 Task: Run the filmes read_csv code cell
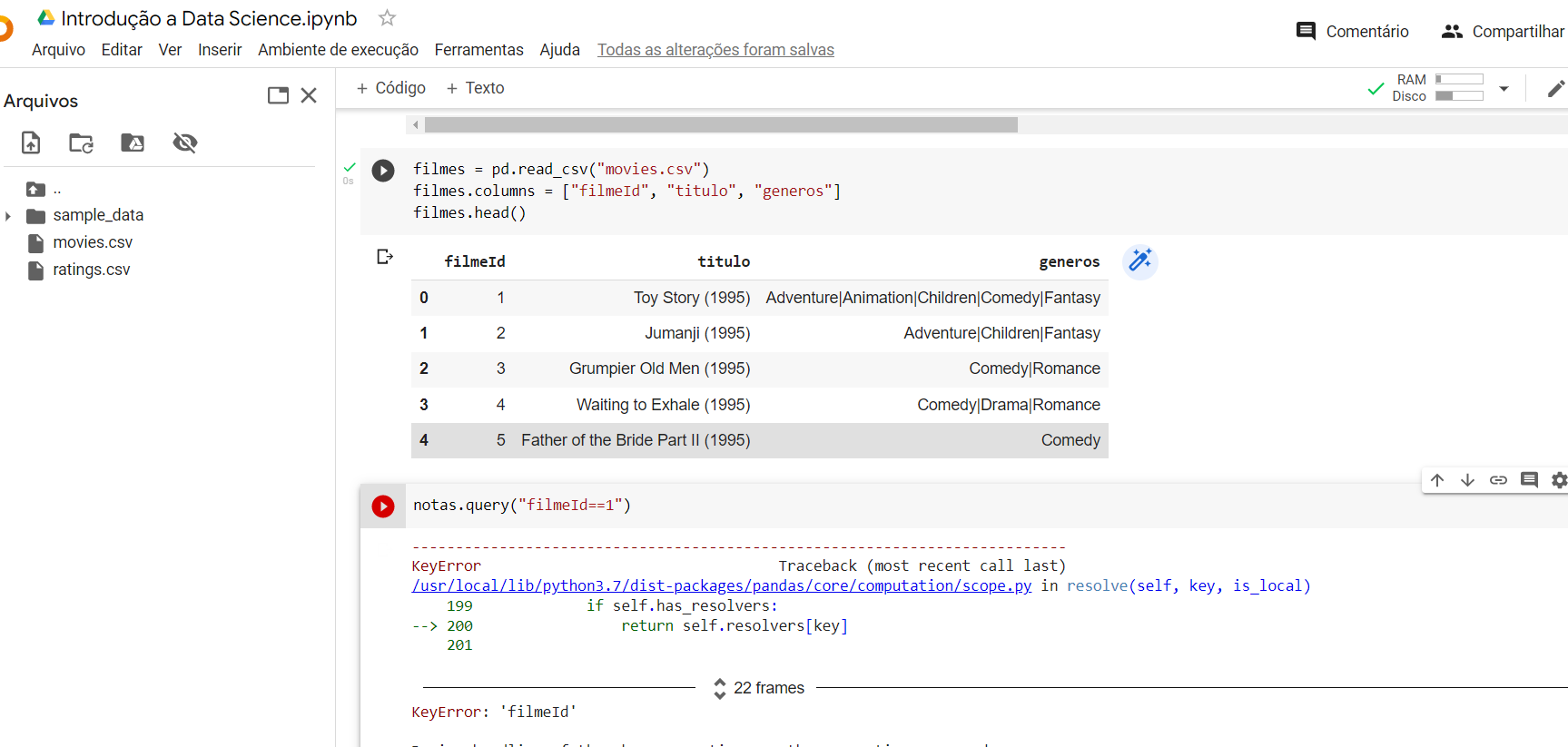point(383,171)
